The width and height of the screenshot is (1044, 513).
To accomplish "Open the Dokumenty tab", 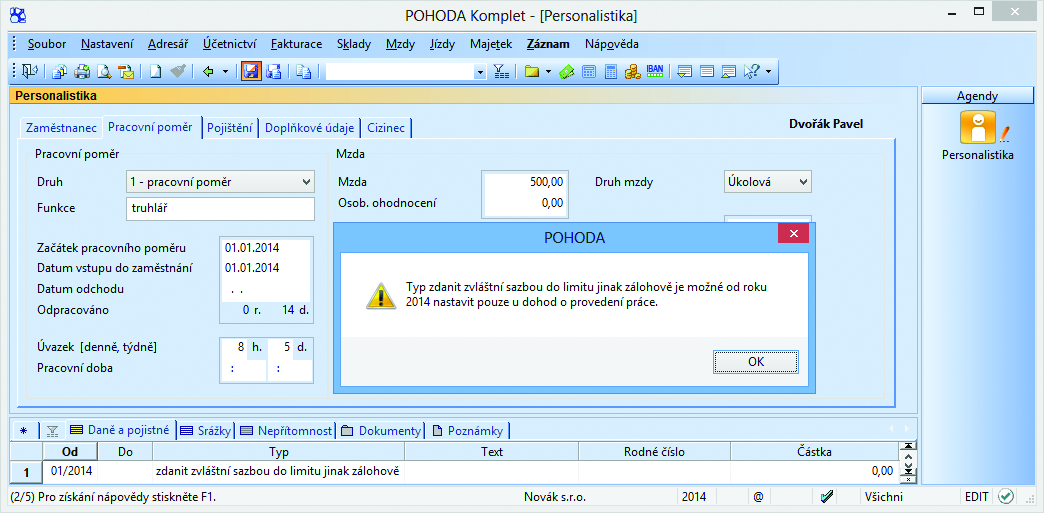I will [381, 431].
